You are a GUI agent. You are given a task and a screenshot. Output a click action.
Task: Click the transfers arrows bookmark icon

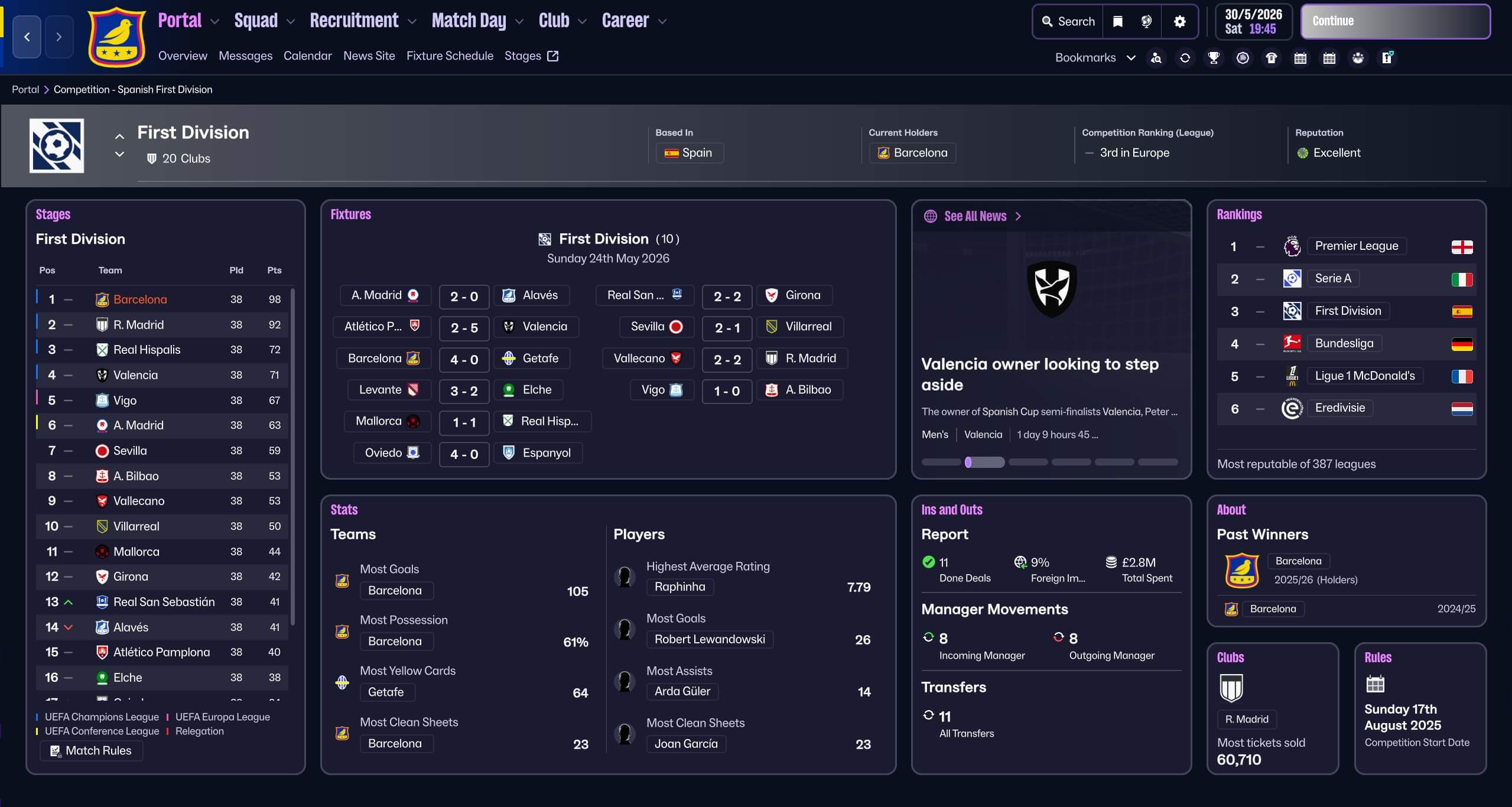tap(1185, 58)
